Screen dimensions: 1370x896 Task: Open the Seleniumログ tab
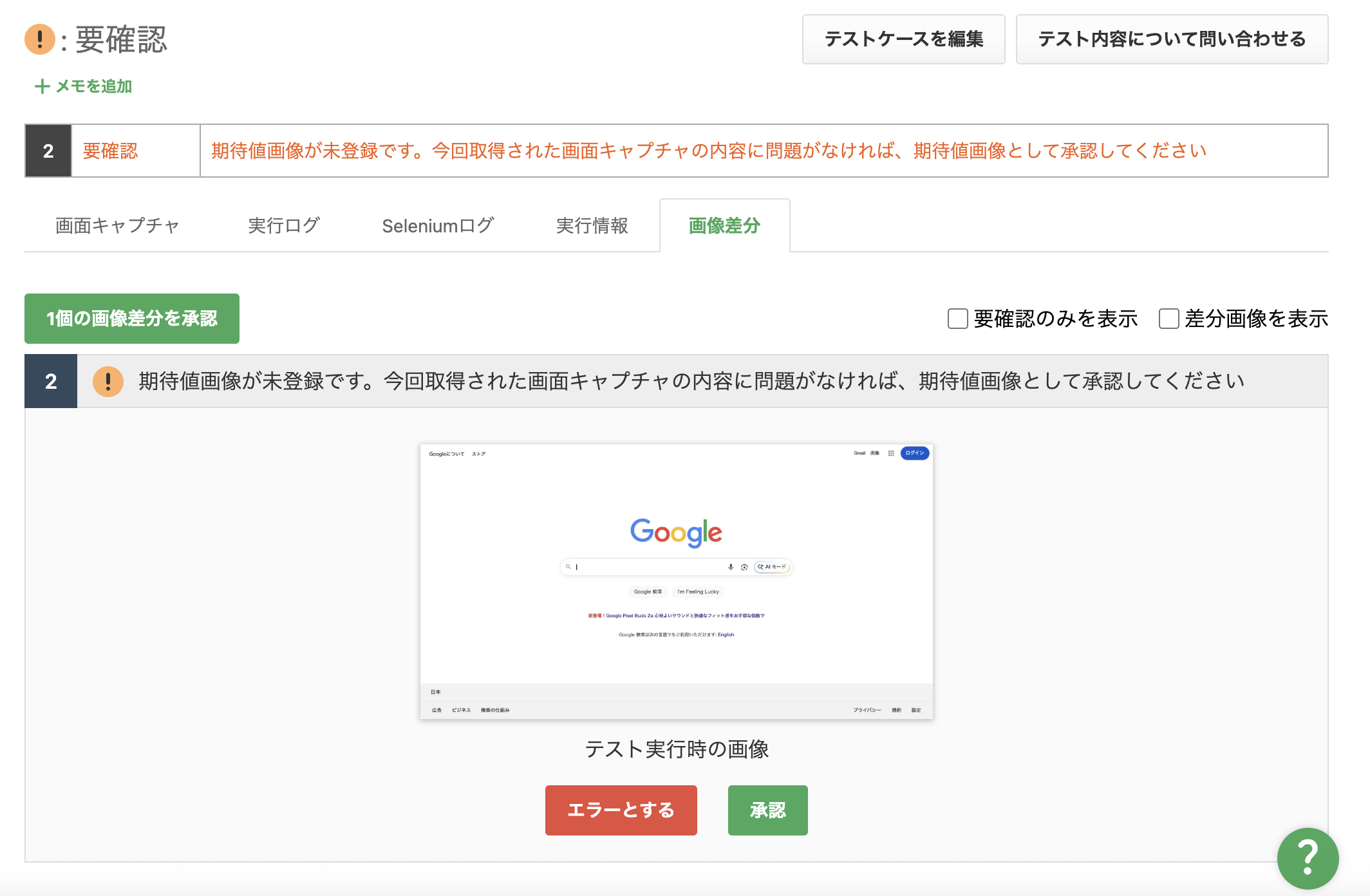438,226
